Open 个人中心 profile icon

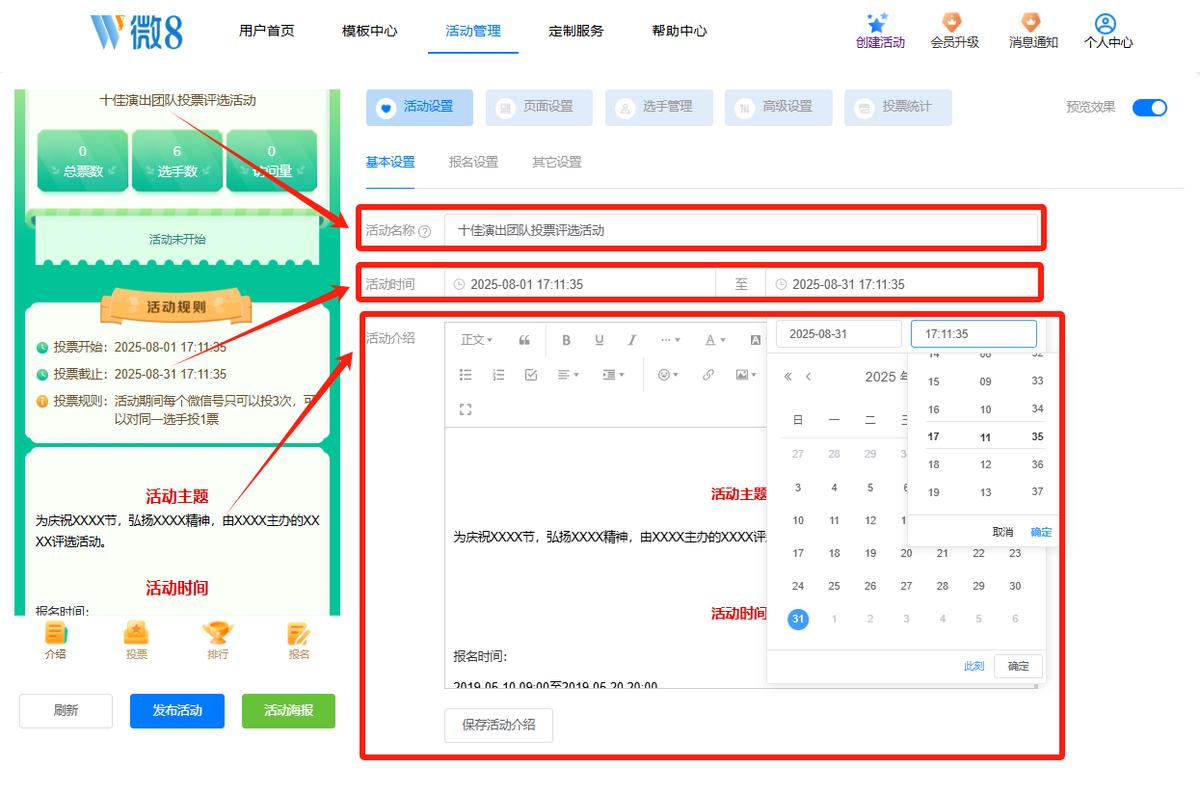[1105, 23]
